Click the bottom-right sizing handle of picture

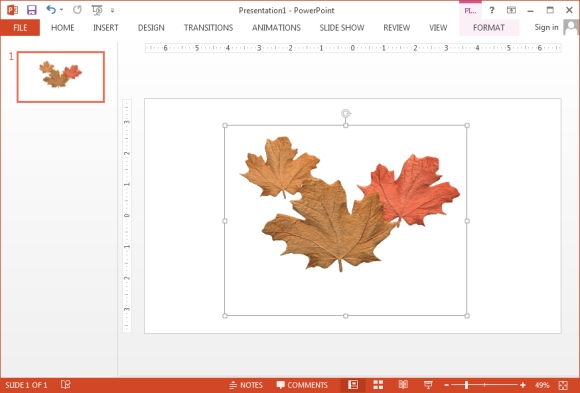pyautogui.click(x=467, y=316)
